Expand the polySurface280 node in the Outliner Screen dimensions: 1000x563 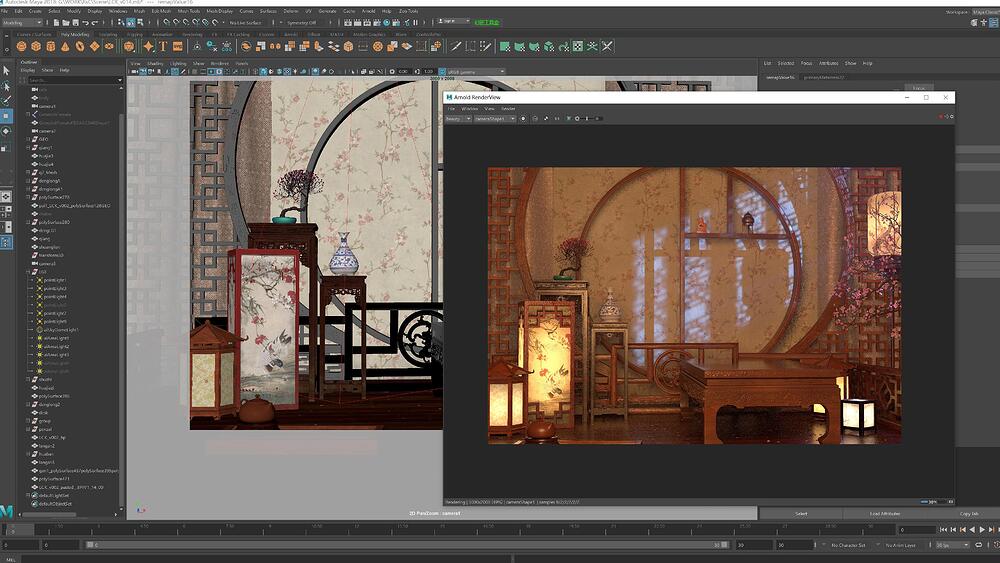click(28, 223)
